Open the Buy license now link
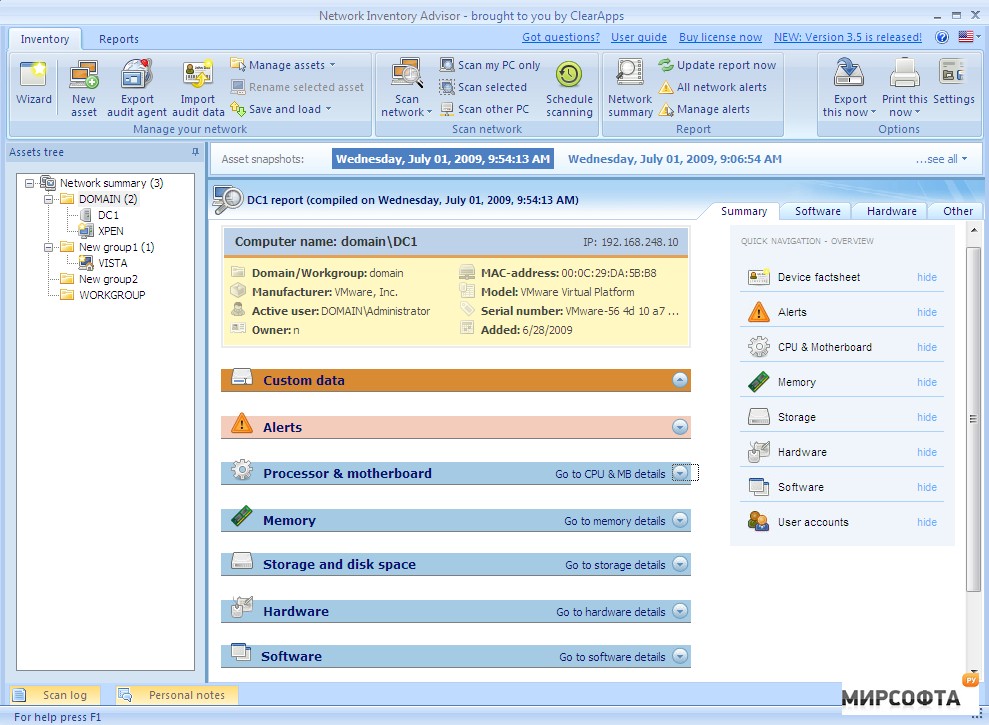This screenshot has height=725, width=989. click(x=720, y=37)
